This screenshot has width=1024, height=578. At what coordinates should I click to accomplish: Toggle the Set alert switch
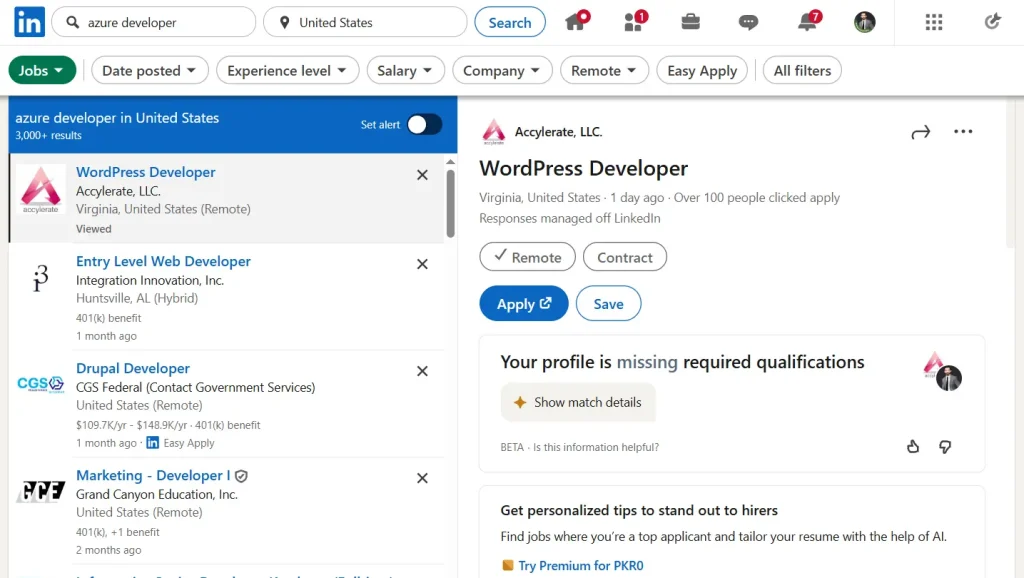pos(424,124)
